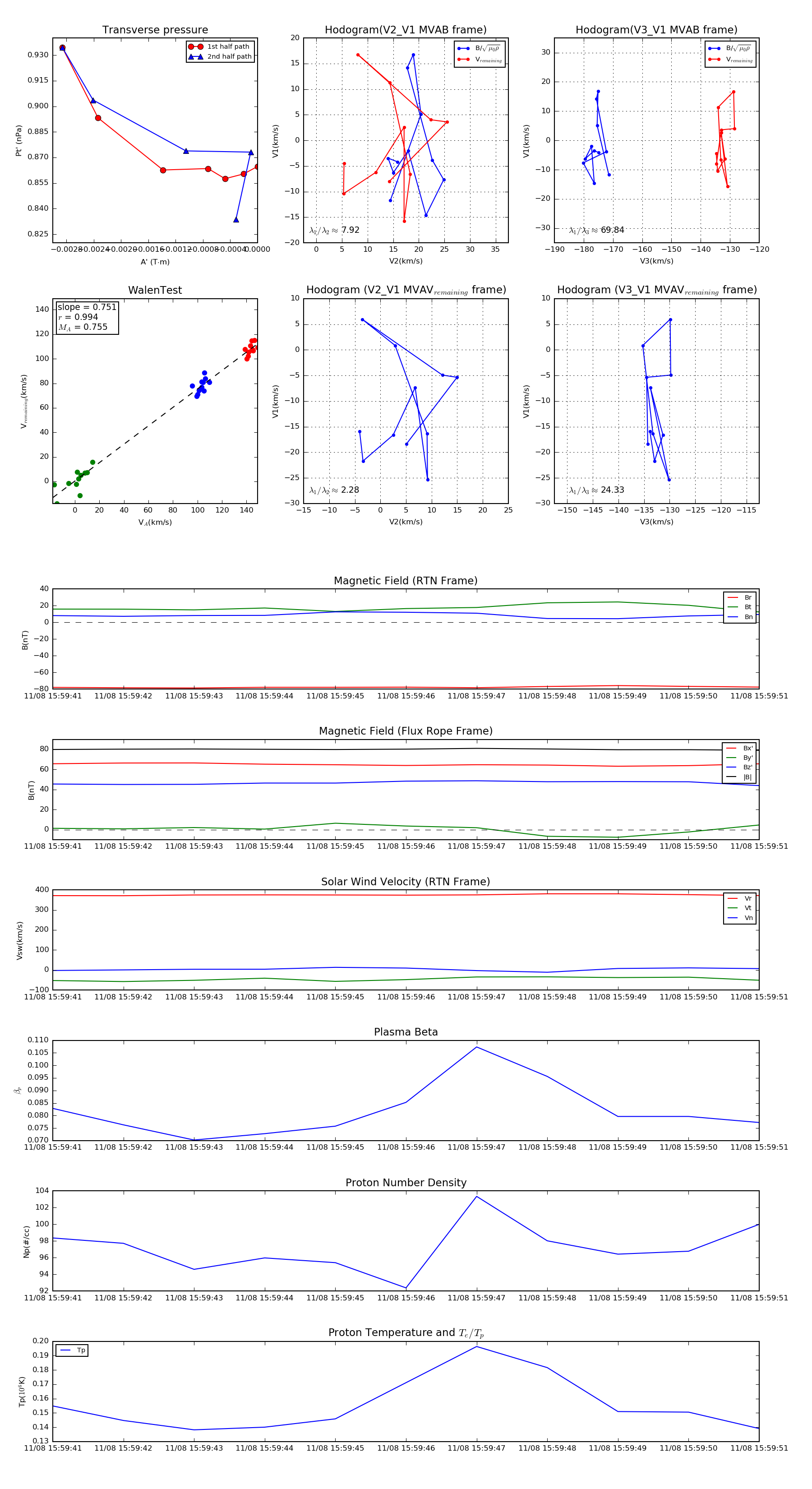Click the 'Transverse pressure' plot title
This screenshot has width=812, height=1489.
click(x=155, y=30)
